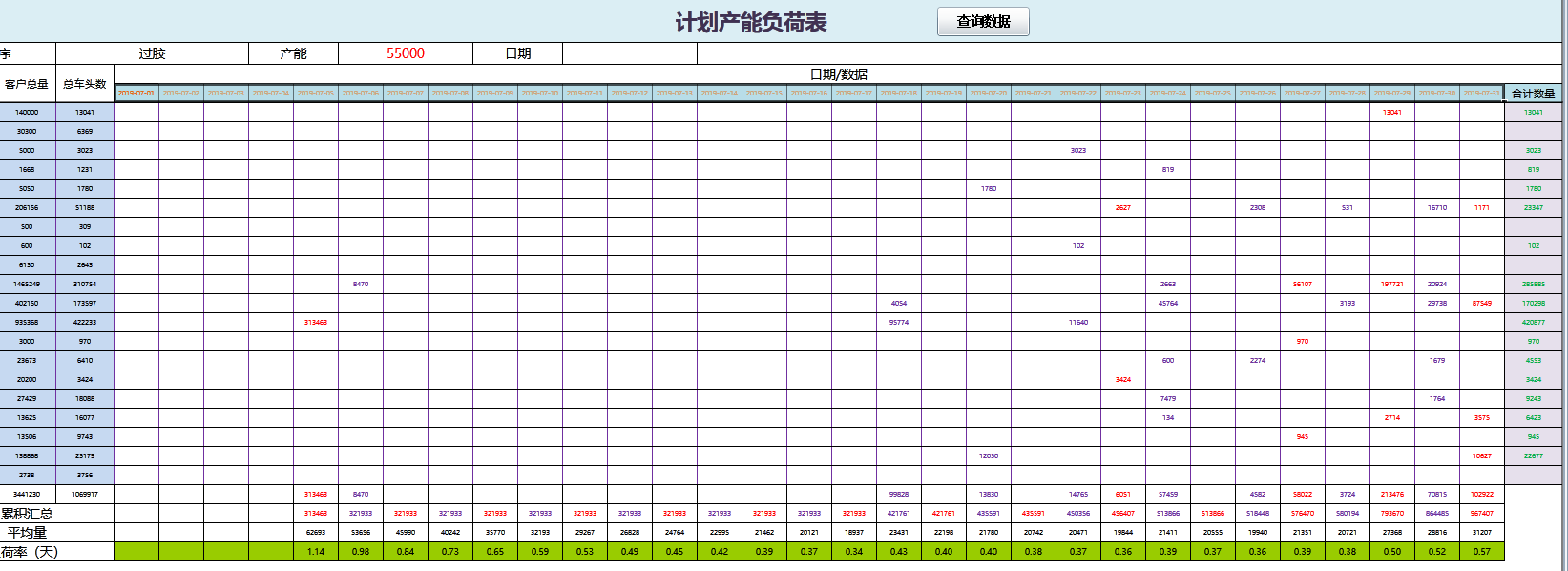Click the 173597 cell

pyautogui.click(x=85, y=304)
